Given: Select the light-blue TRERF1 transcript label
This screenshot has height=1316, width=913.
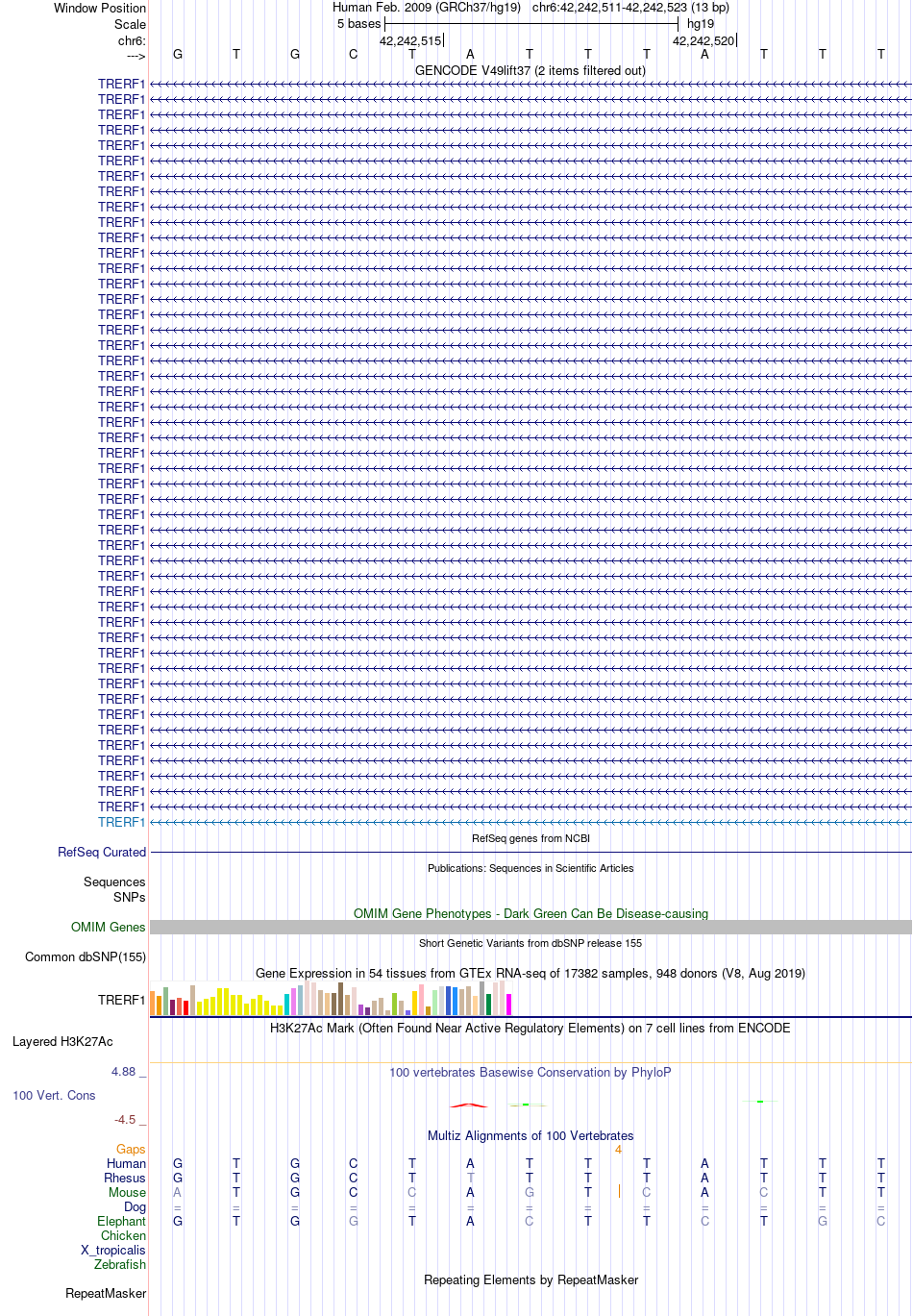Looking at the screenshot, I should pos(121,822).
